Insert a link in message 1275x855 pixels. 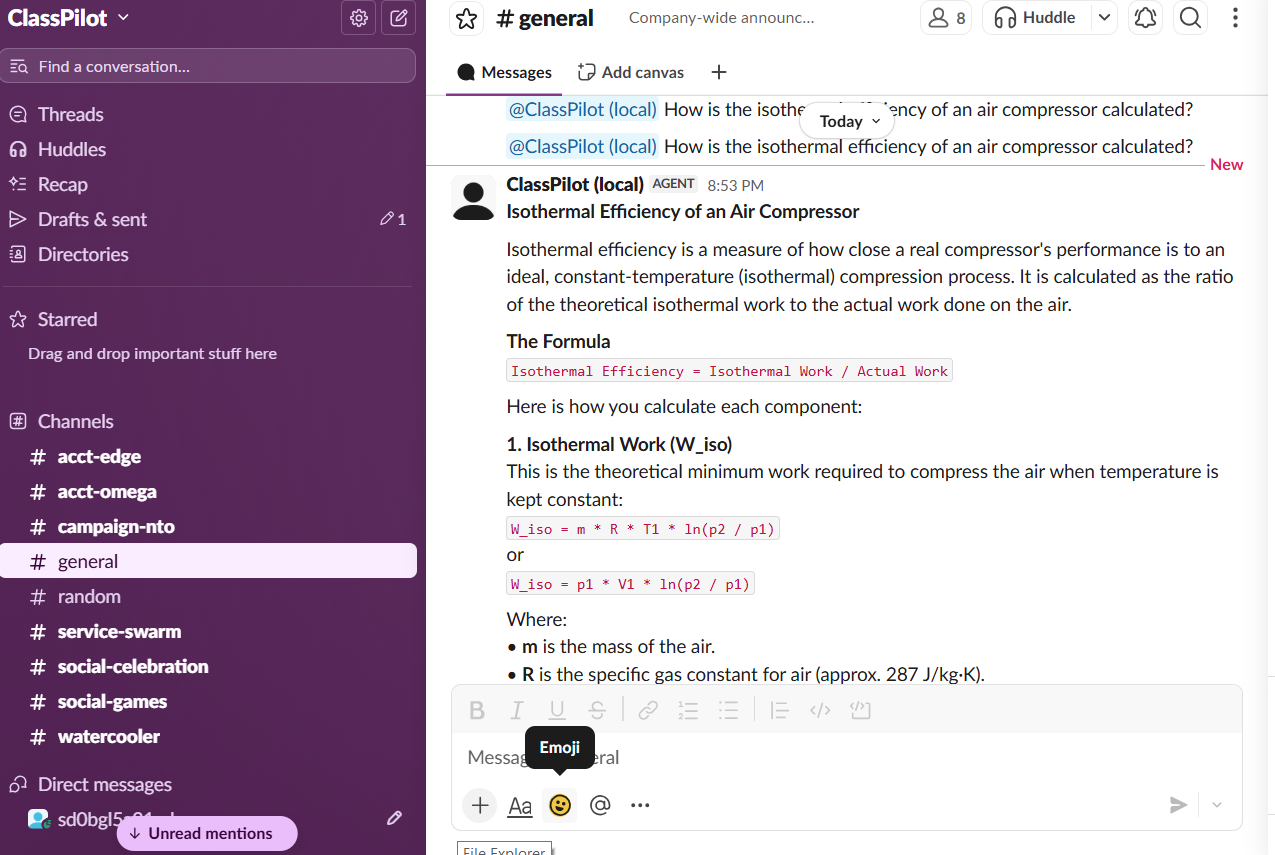pyautogui.click(x=648, y=710)
